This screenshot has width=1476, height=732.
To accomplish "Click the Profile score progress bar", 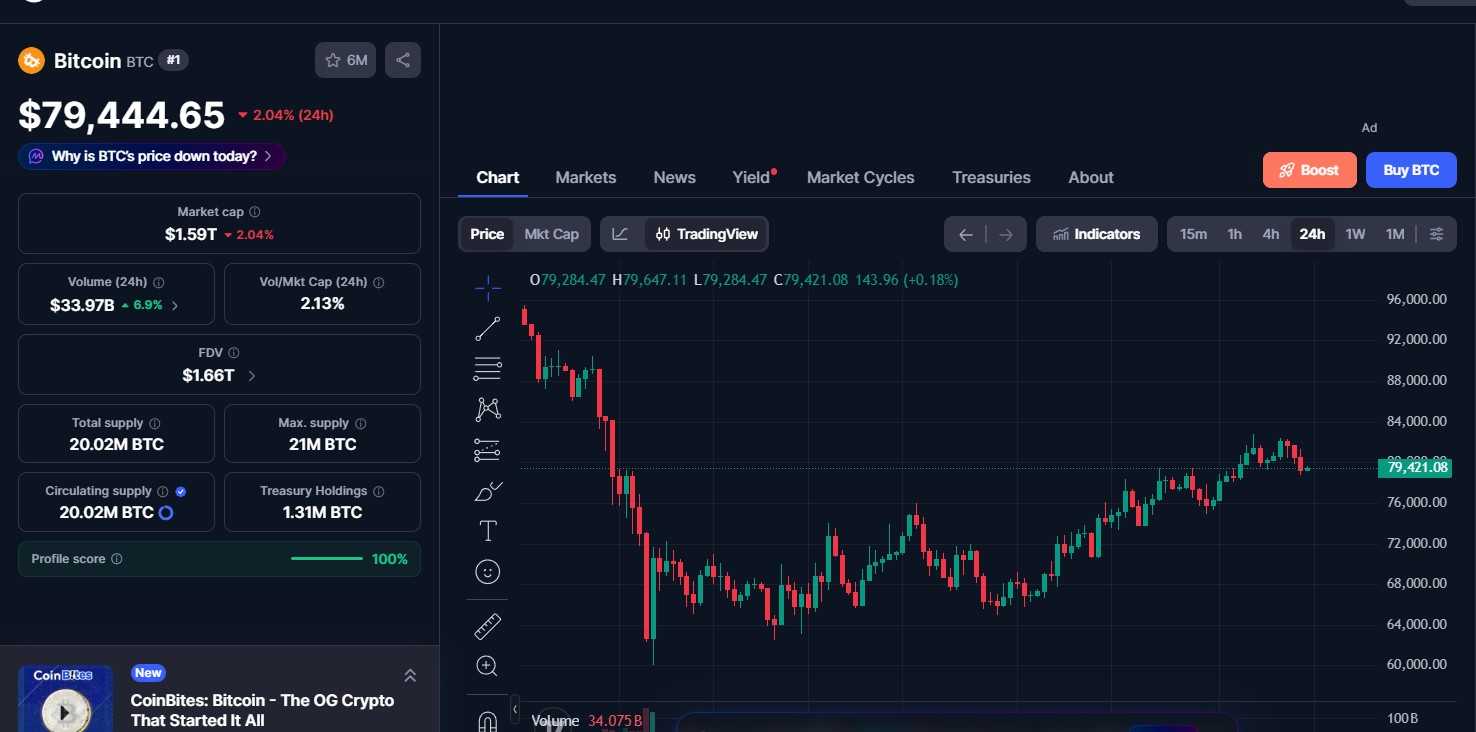I will pyautogui.click(x=327, y=559).
